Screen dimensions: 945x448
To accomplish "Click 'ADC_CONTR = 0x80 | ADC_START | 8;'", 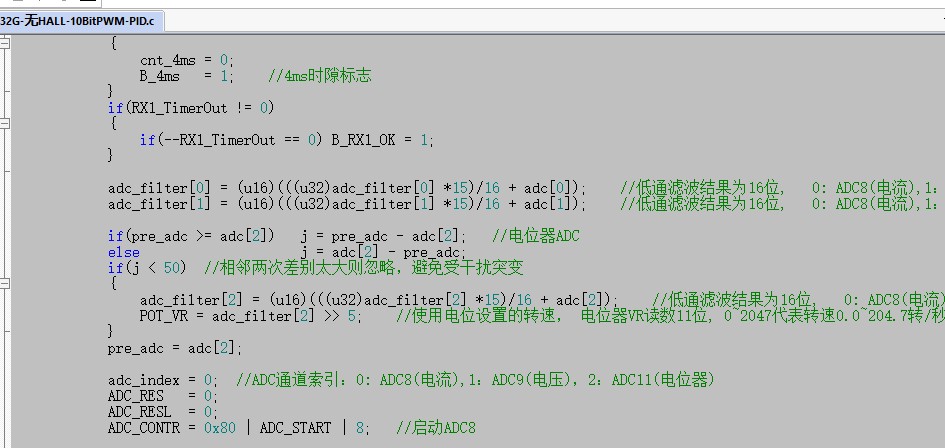I will point(240,428).
